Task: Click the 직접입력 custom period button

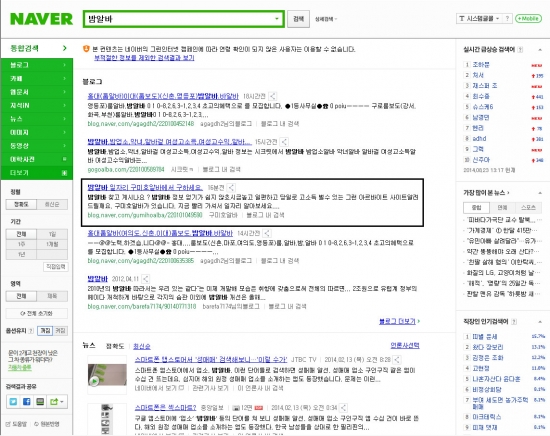Action: click(56, 267)
